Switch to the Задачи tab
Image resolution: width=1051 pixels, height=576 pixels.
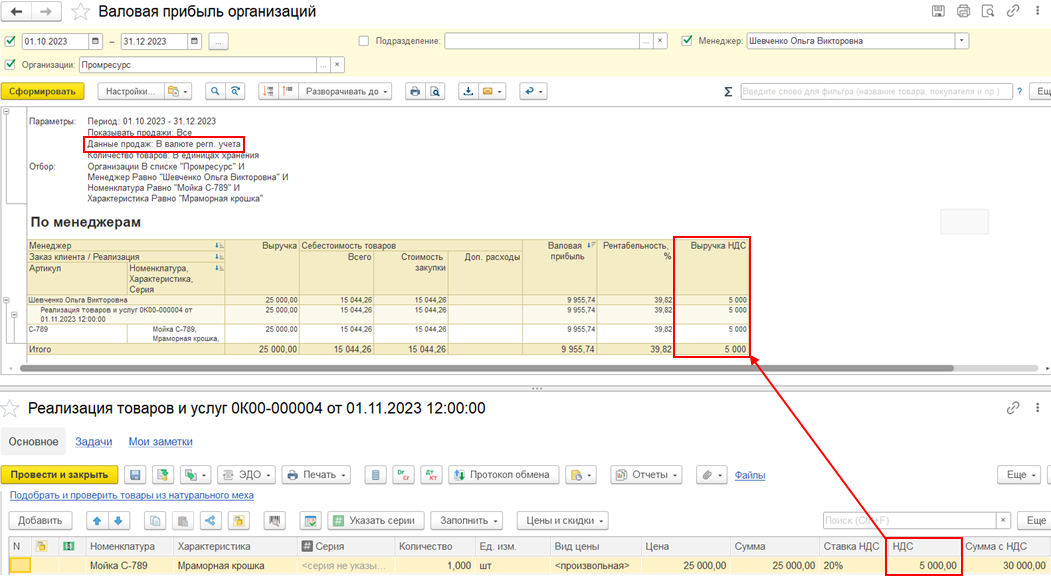tap(93, 442)
